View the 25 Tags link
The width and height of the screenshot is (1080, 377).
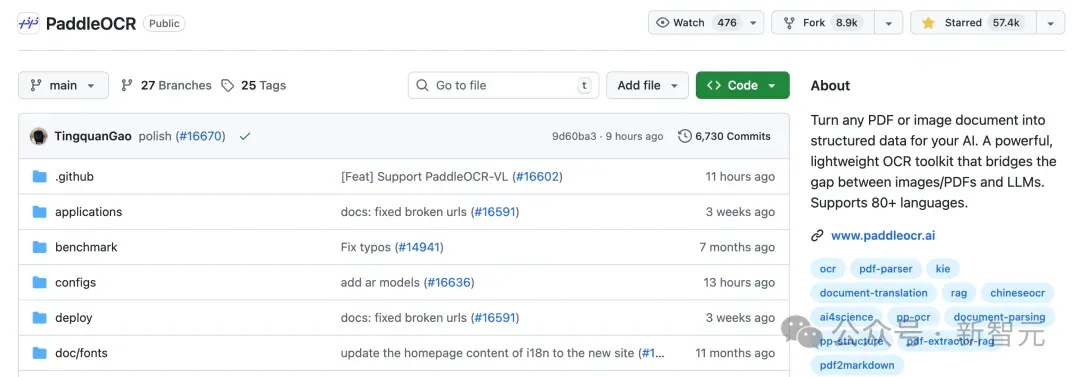[253, 85]
